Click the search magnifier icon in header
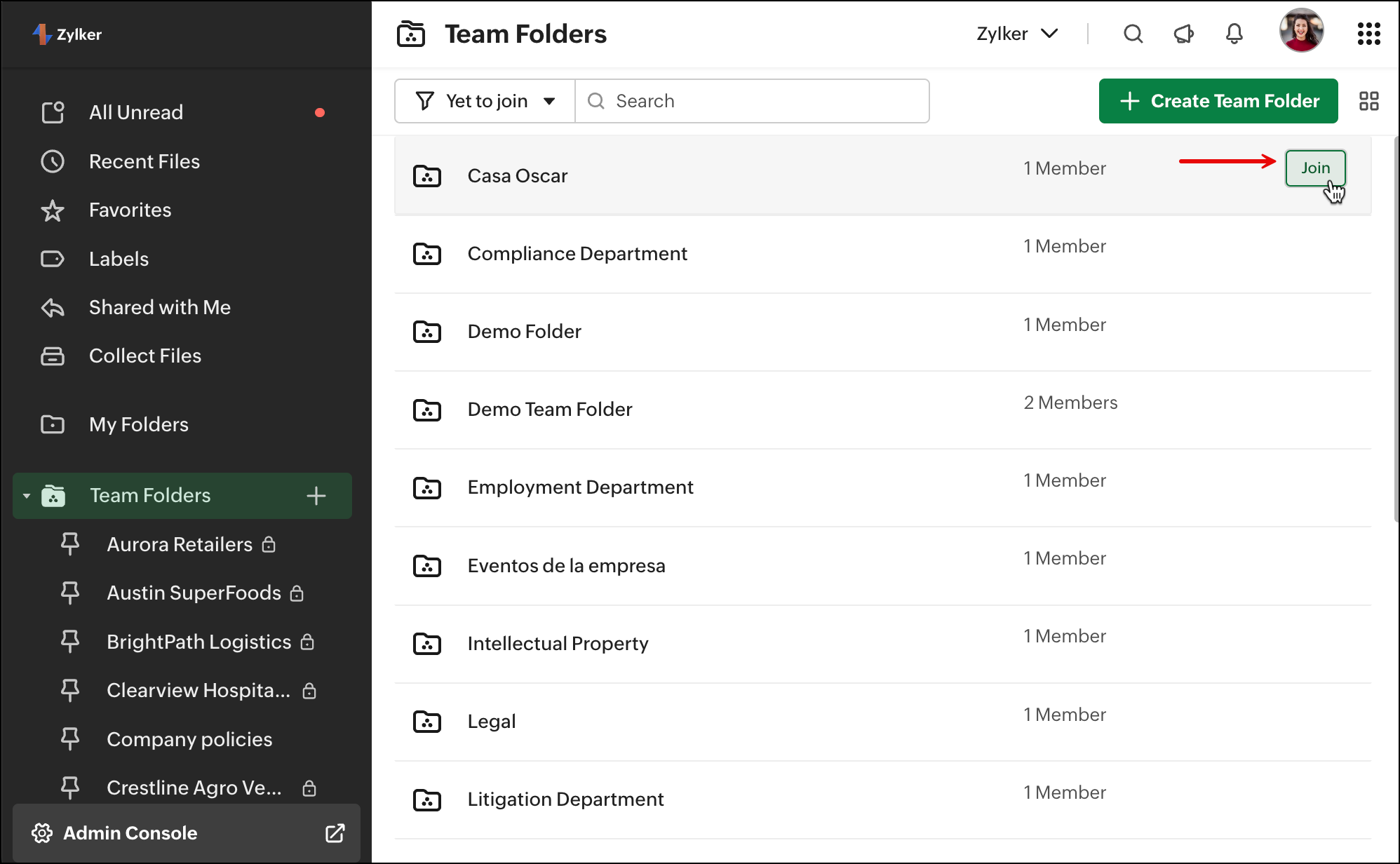Image resolution: width=1400 pixels, height=864 pixels. [x=1133, y=34]
